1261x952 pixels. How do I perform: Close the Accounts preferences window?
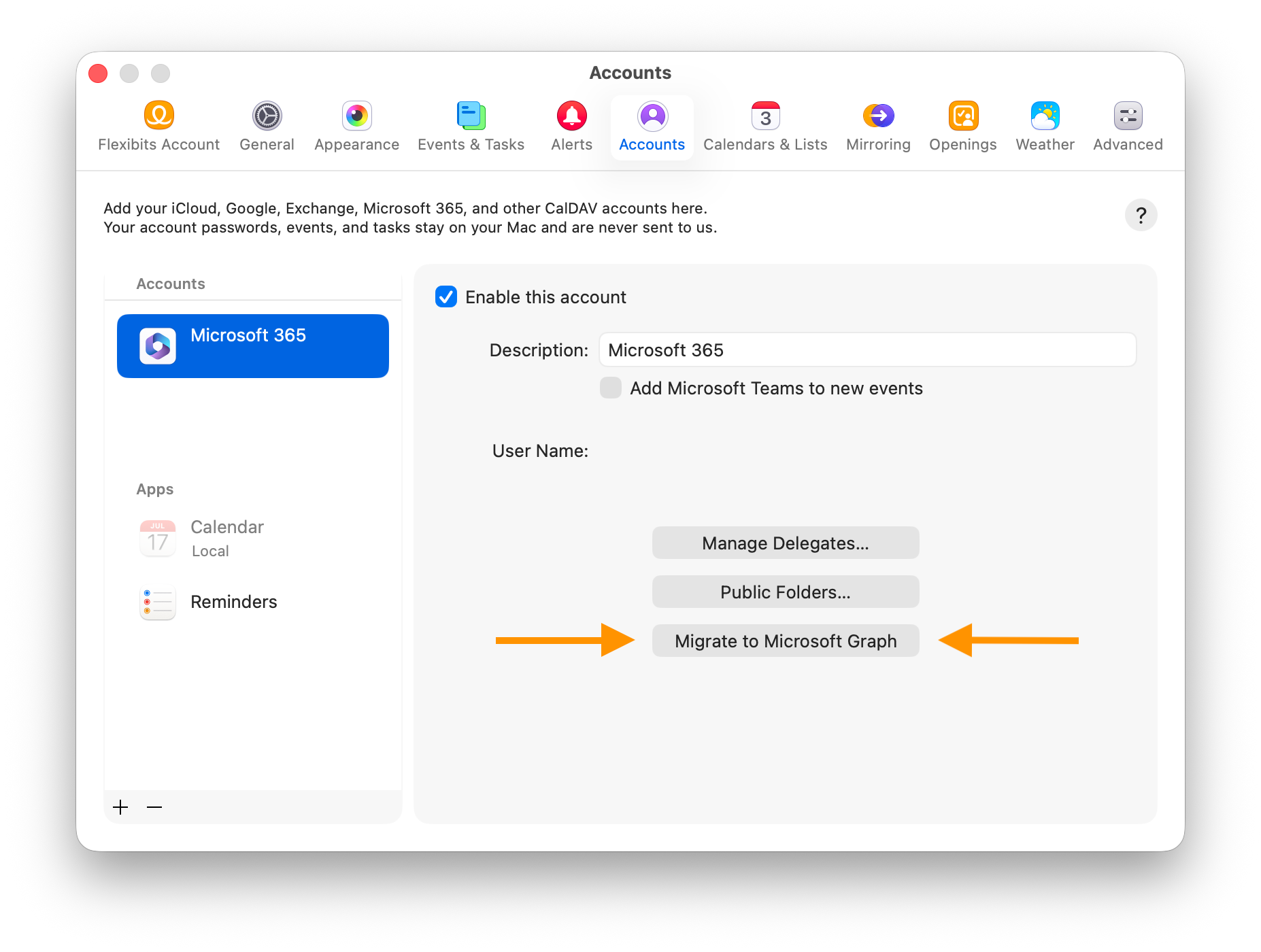(98, 73)
